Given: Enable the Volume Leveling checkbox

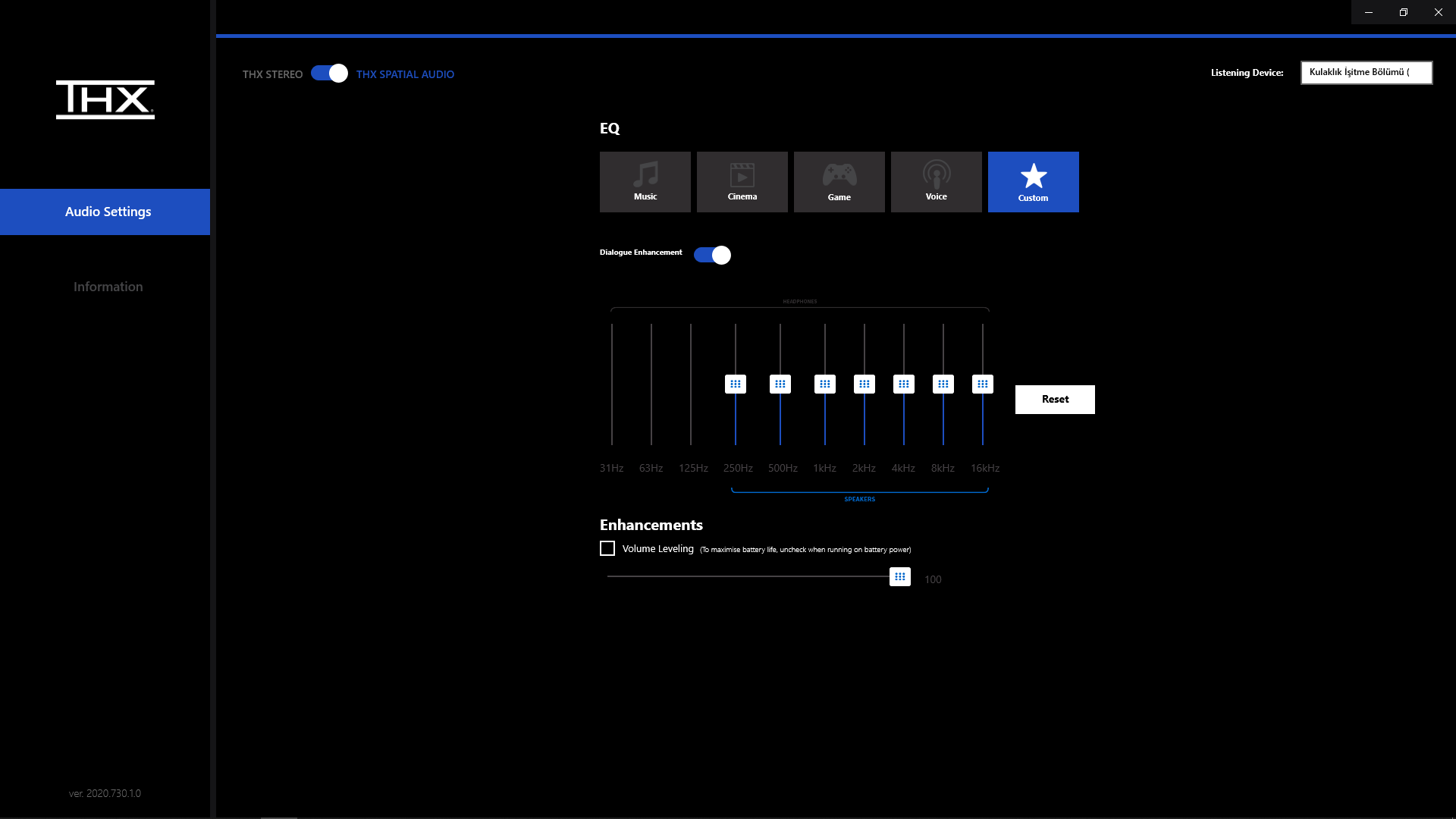Looking at the screenshot, I should tap(607, 548).
